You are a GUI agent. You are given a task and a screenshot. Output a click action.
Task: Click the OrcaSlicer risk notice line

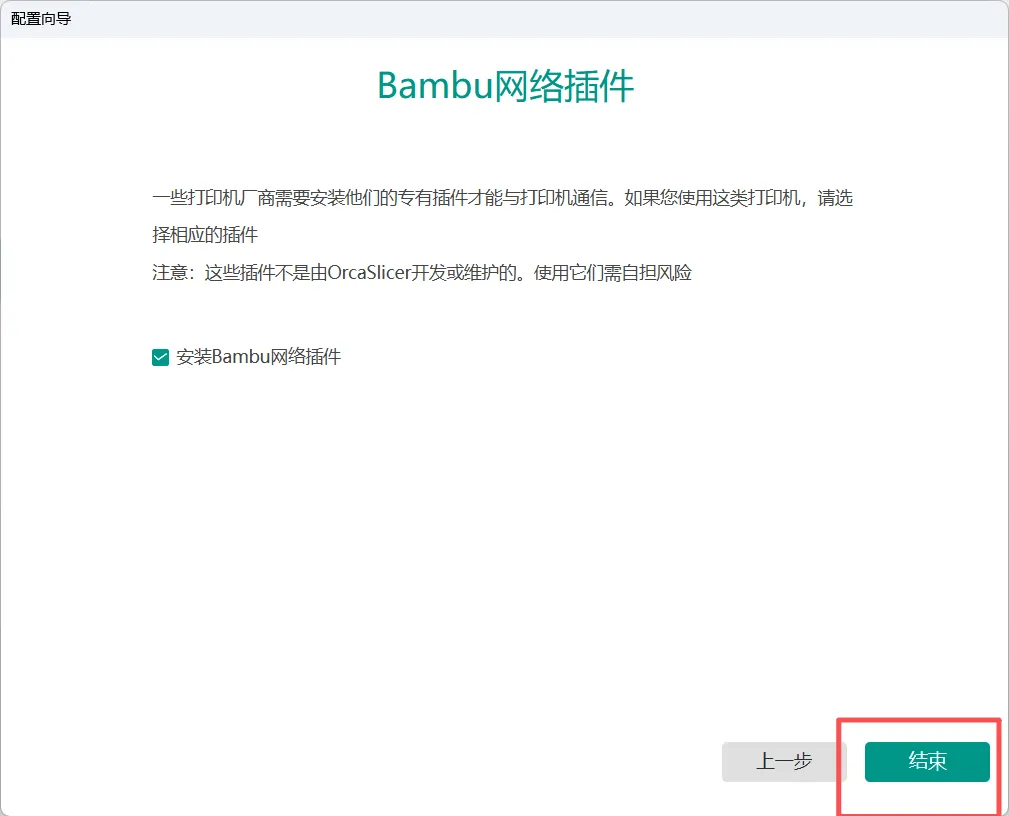[x=422, y=273]
